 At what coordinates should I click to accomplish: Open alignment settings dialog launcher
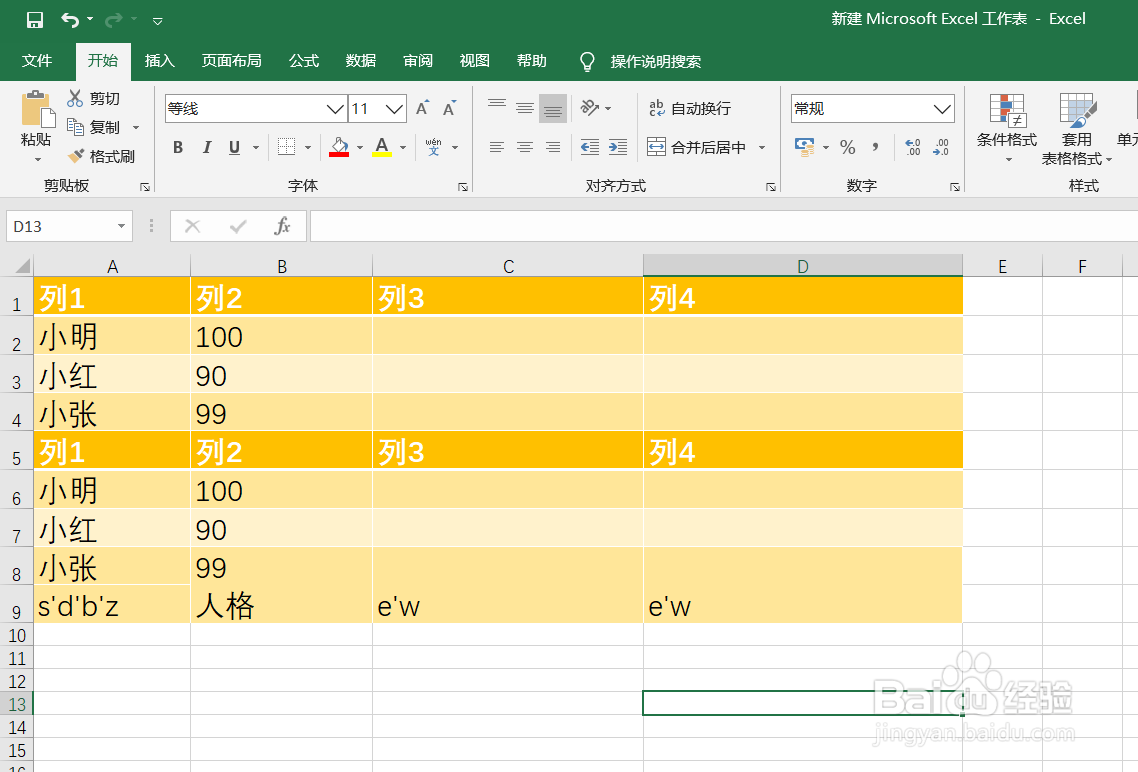[x=771, y=187]
